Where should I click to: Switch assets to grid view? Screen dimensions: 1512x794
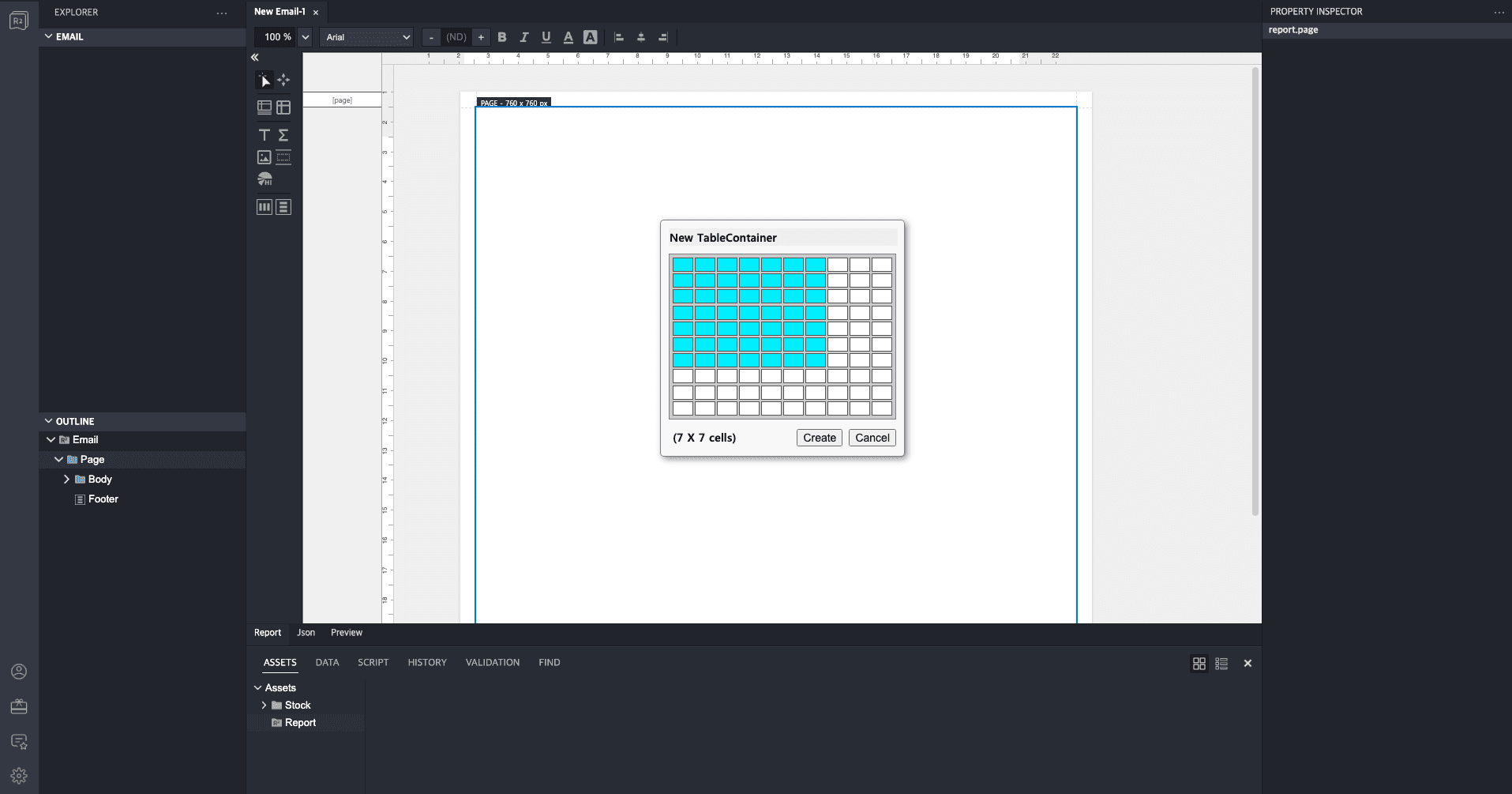point(1199,664)
